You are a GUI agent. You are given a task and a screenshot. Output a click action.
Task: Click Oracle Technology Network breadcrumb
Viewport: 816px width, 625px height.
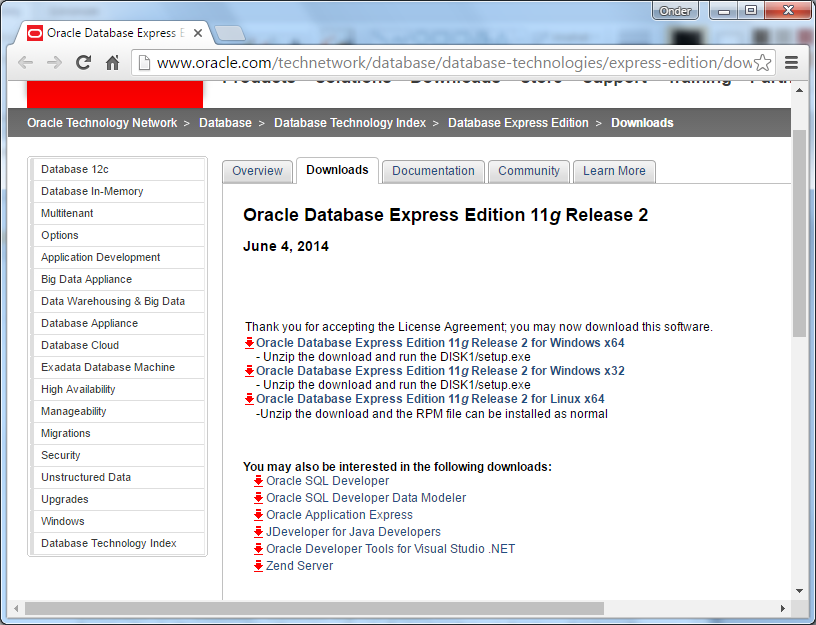tap(102, 123)
